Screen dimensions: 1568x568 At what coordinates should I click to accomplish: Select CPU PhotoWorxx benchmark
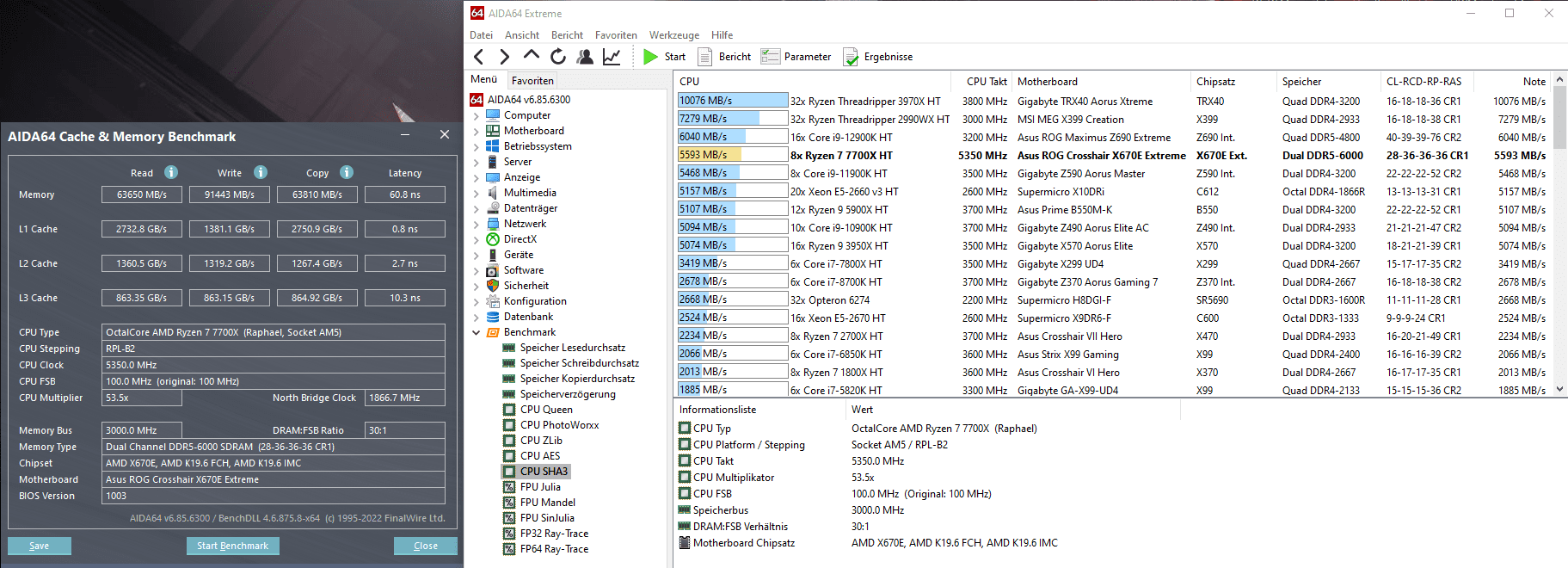coord(559,425)
